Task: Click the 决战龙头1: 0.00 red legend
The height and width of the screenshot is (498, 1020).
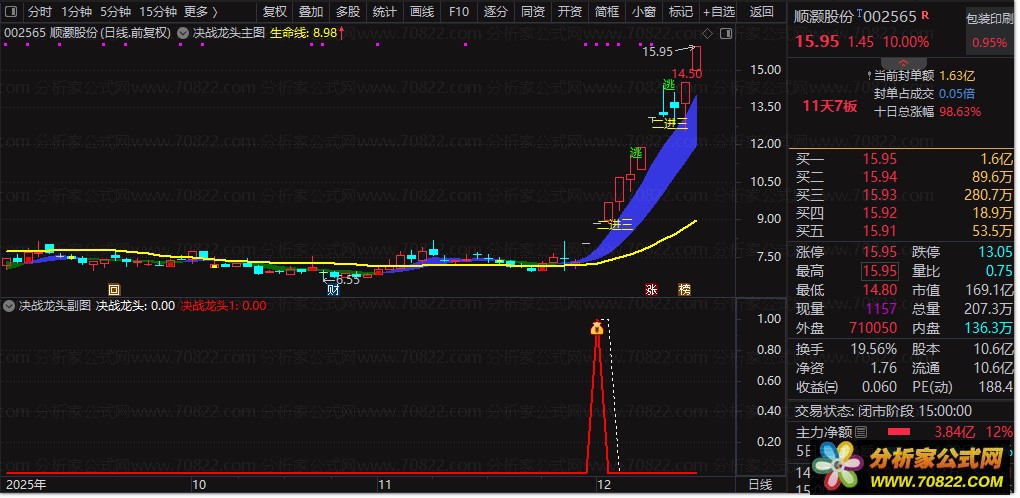Action: click(223, 306)
